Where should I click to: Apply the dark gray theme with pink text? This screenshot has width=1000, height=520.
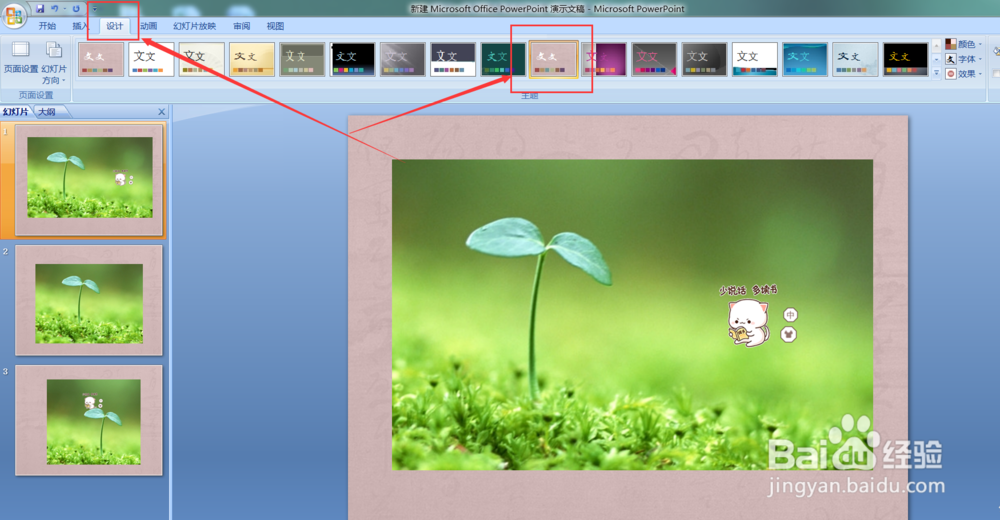(654, 59)
